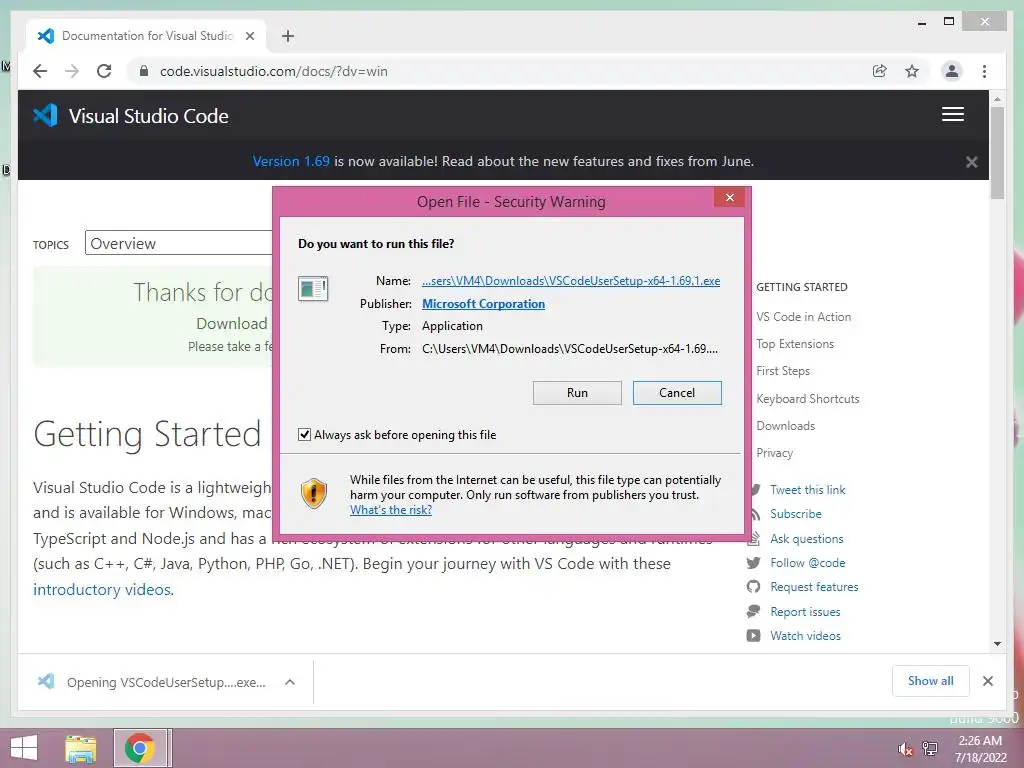Open the Chrome profile avatar
1024x768 pixels.
click(952, 71)
